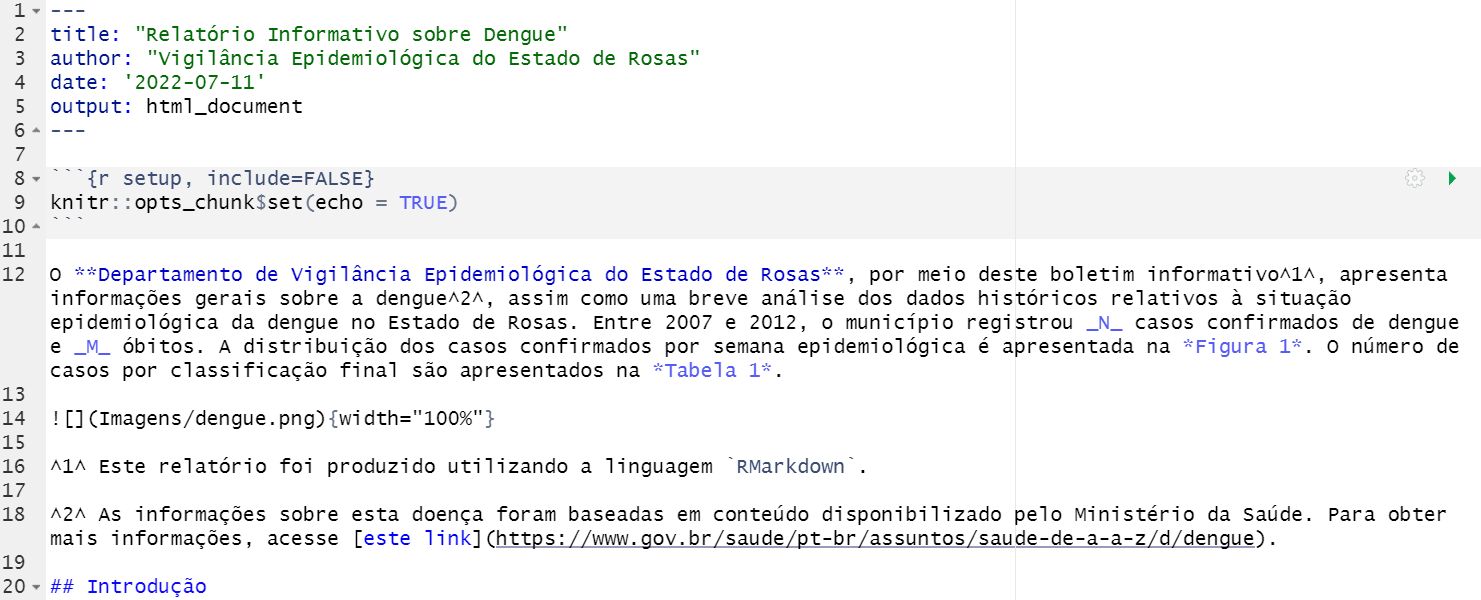The height and width of the screenshot is (600, 1481).
Task: Collapse YAML header at line 1
Action: coord(37,11)
